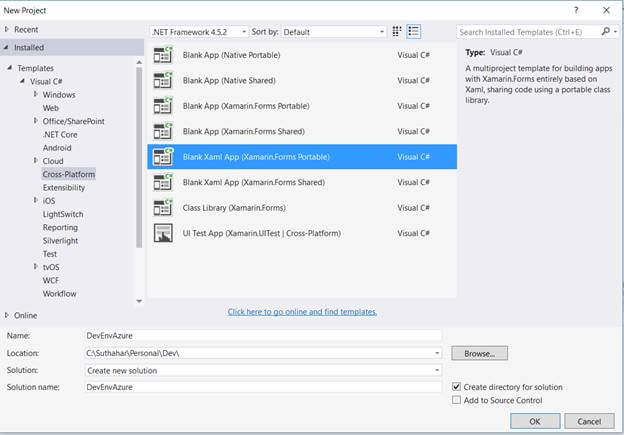Viewport: 624px width, 435px height.
Task: Click the Solution name input field
Action: tap(263, 387)
